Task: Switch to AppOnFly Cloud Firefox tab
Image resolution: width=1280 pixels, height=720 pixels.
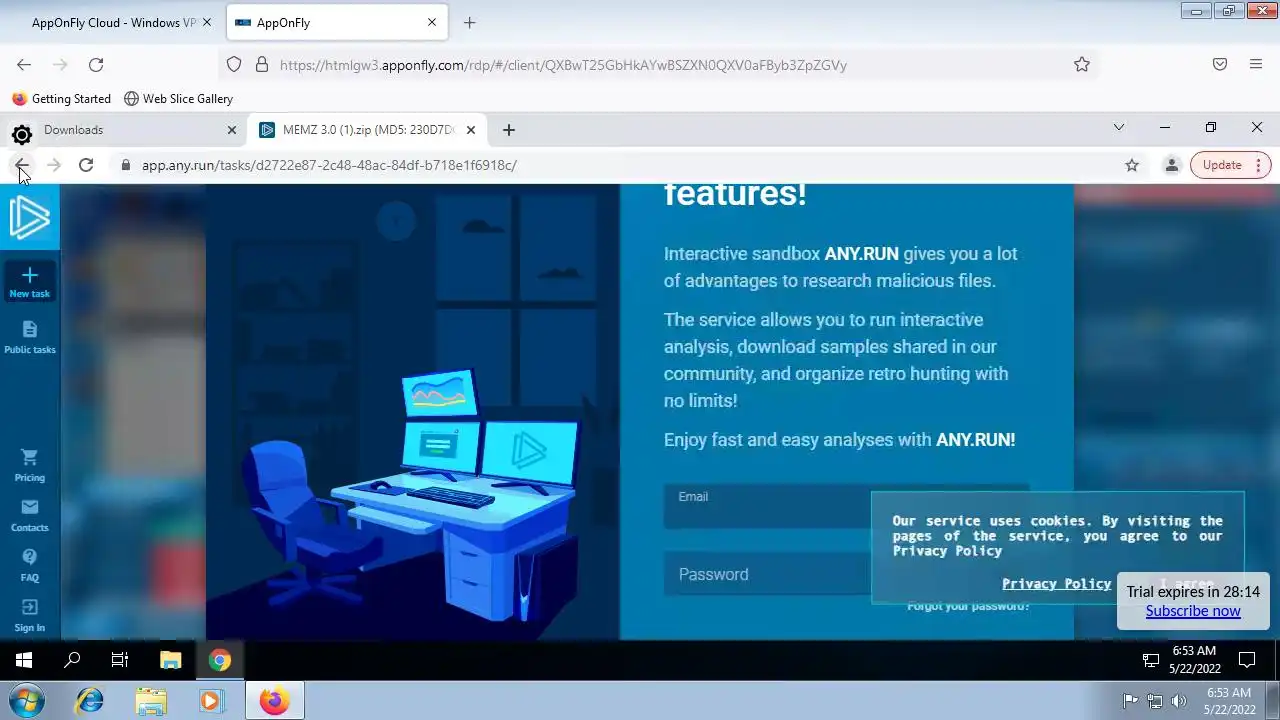Action: 113,22
